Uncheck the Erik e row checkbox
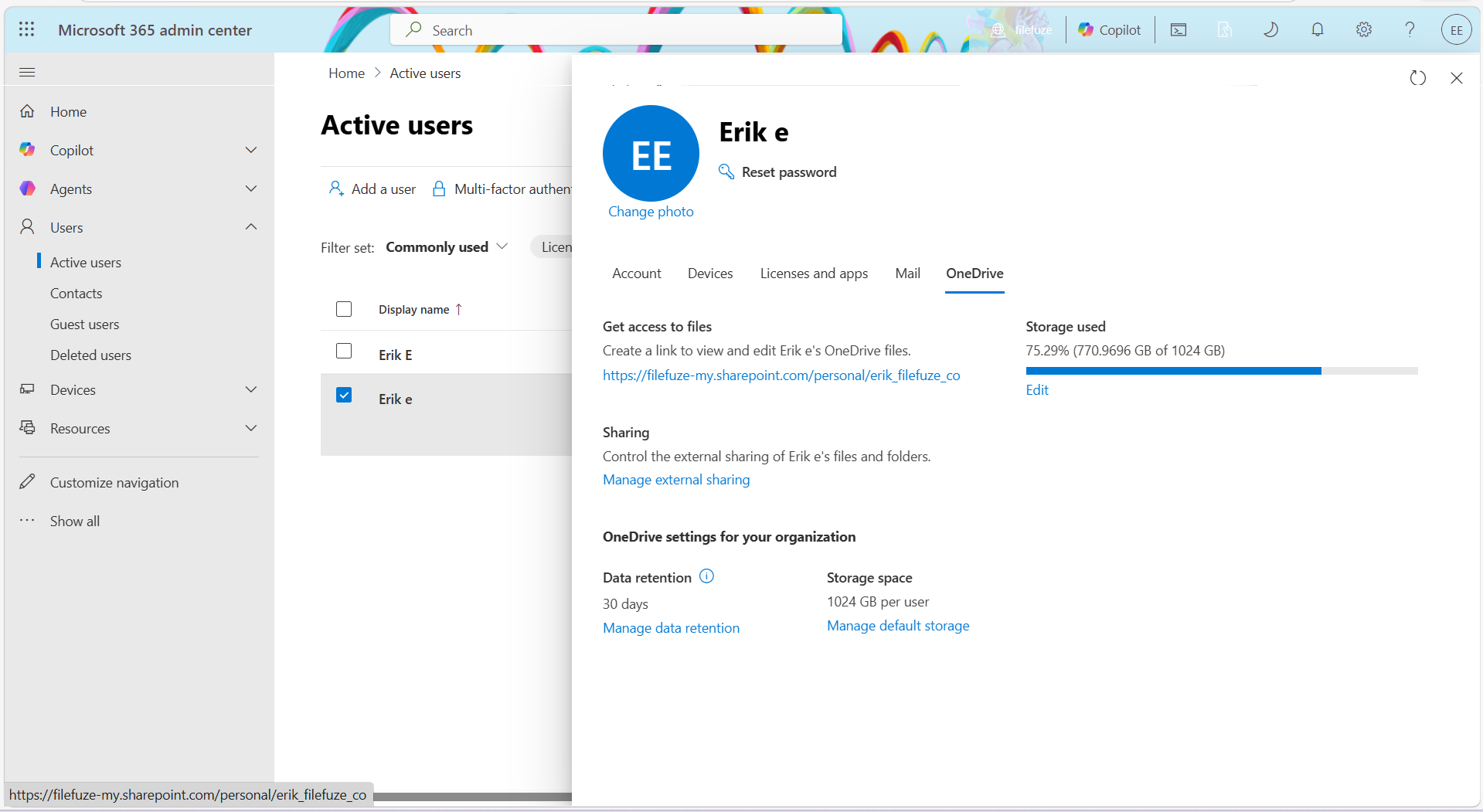 click(x=344, y=395)
